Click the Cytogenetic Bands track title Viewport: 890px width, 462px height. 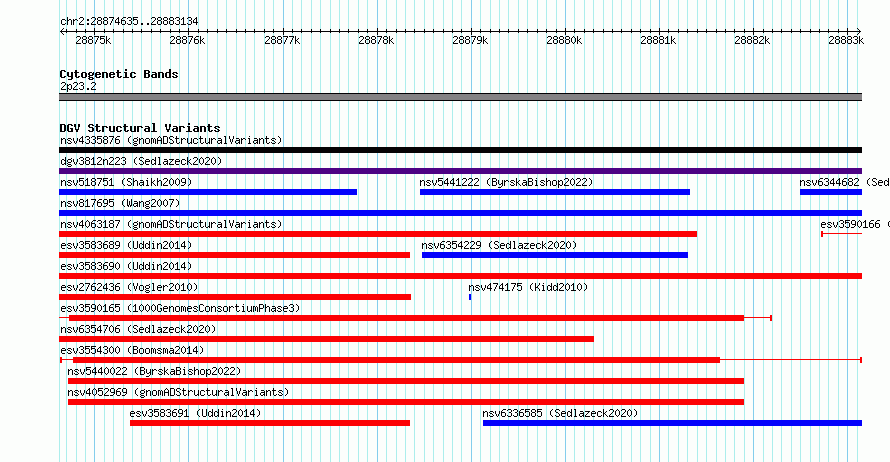tap(119, 74)
